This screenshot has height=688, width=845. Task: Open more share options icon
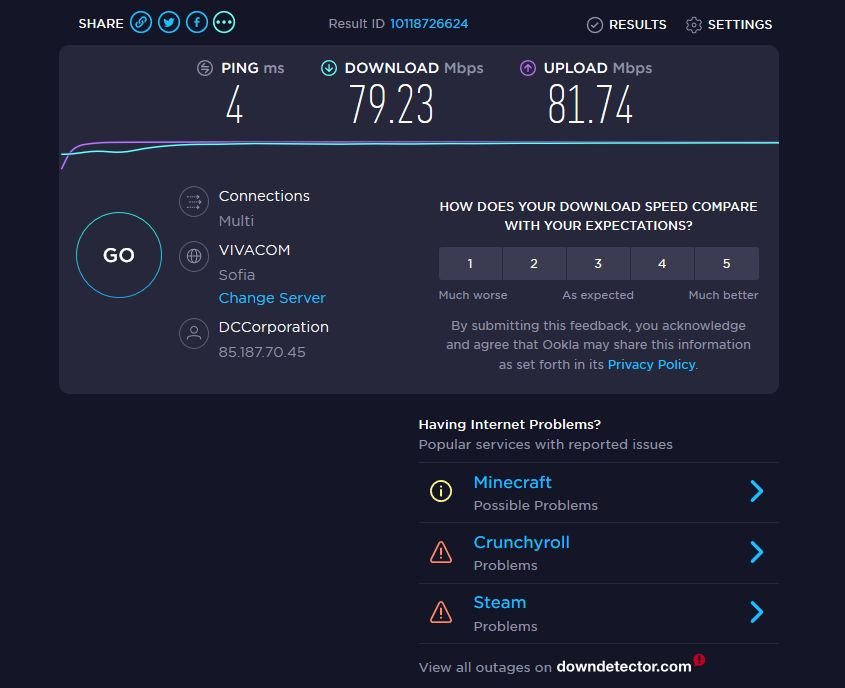224,23
